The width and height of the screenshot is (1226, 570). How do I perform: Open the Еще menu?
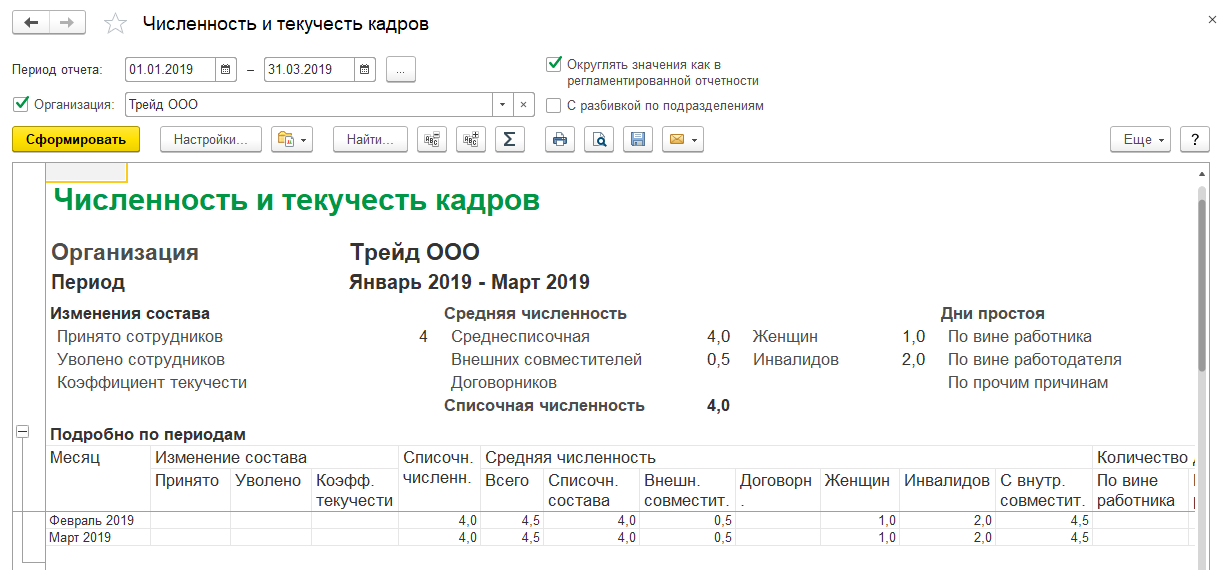pos(1141,140)
